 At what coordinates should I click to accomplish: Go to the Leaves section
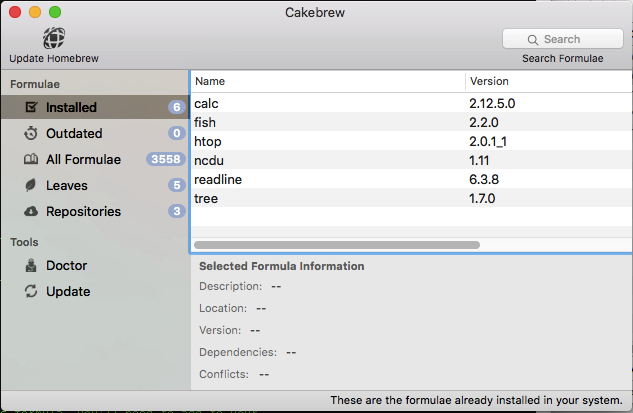coord(95,185)
